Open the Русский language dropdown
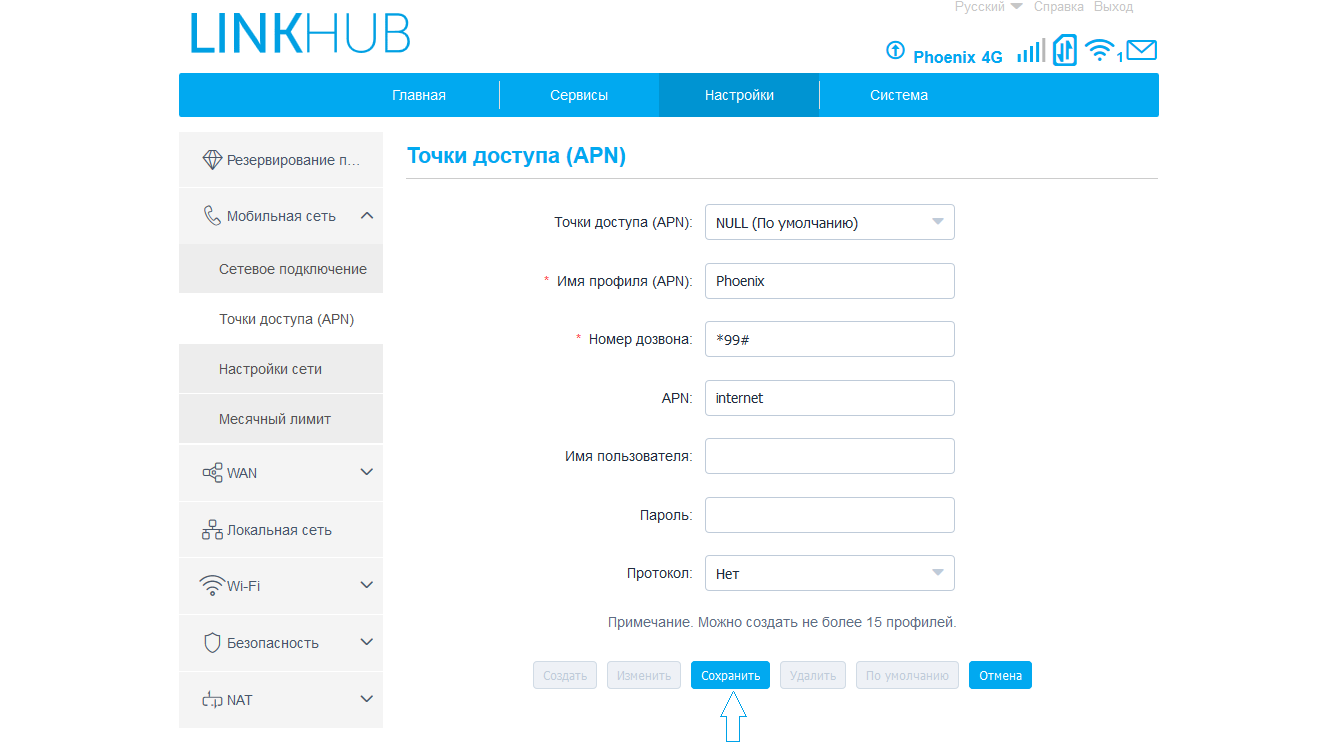This screenshot has height=752, width=1340. pyautogui.click(x=988, y=7)
